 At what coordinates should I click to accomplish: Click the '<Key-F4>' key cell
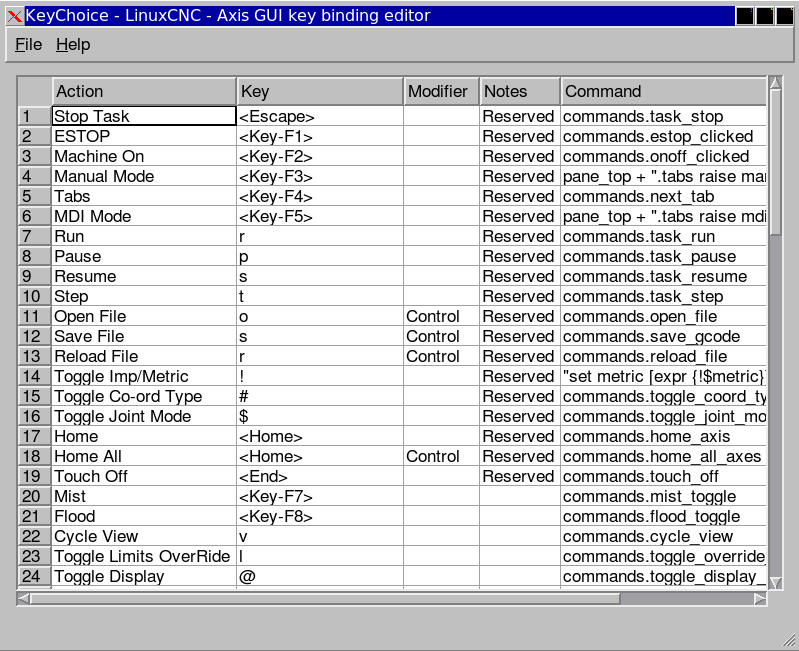(x=320, y=196)
